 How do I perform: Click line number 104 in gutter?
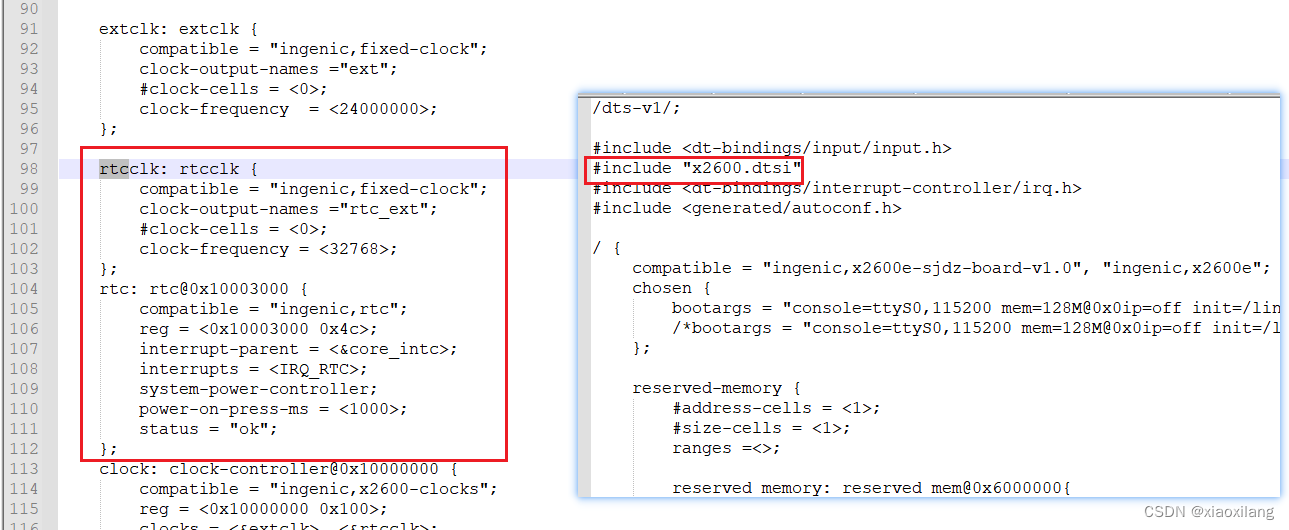click(x=24, y=289)
